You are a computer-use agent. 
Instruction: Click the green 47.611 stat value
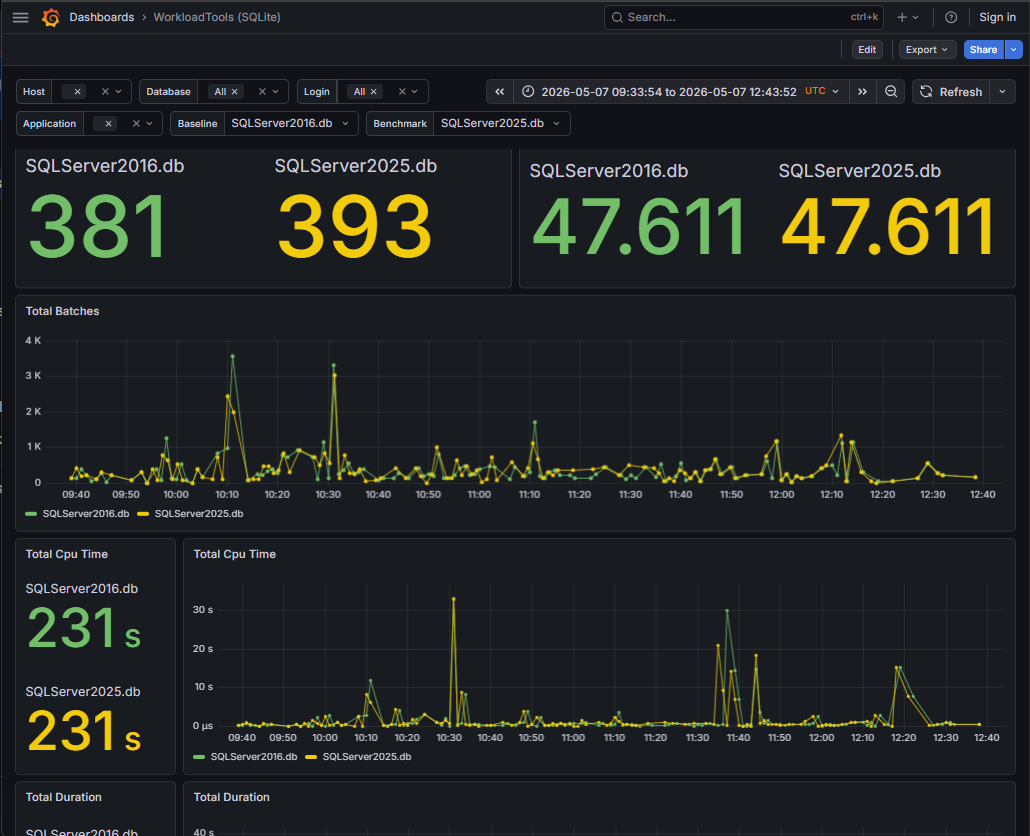638,227
